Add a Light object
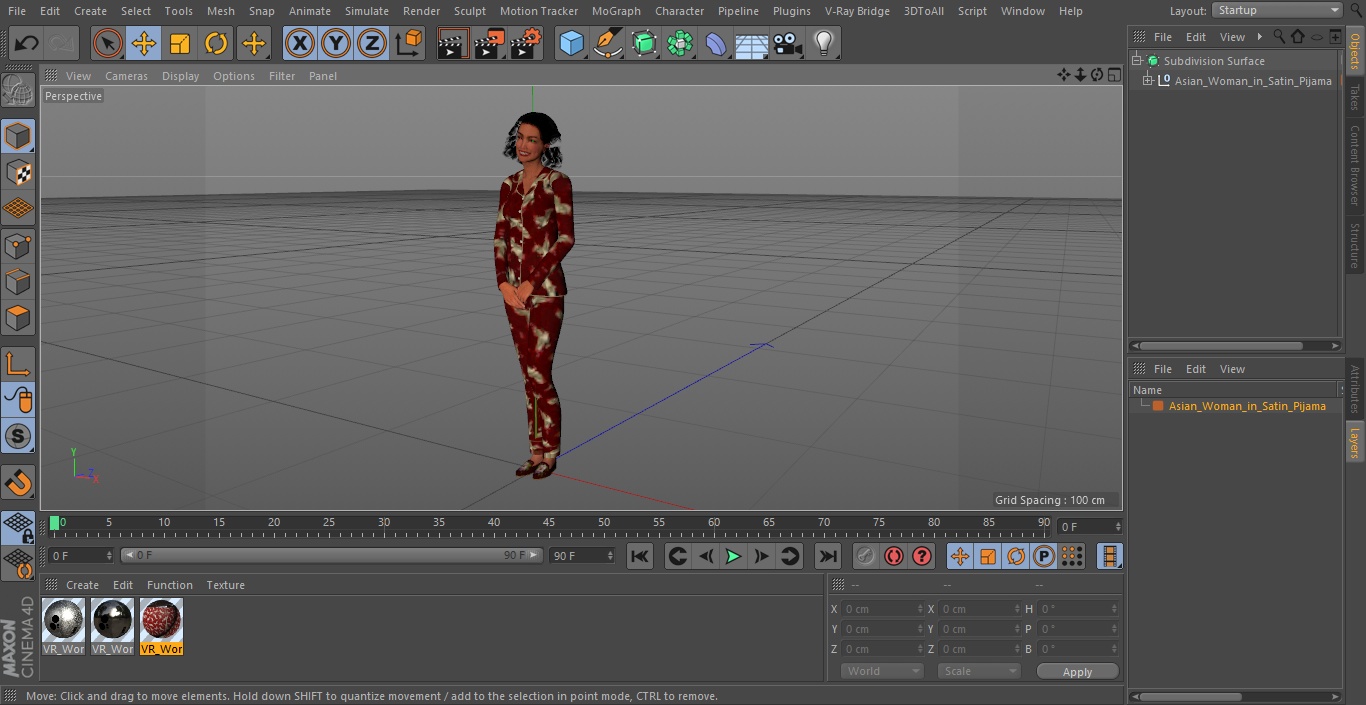Screen dimensions: 1366x705 (x=824, y=43)
